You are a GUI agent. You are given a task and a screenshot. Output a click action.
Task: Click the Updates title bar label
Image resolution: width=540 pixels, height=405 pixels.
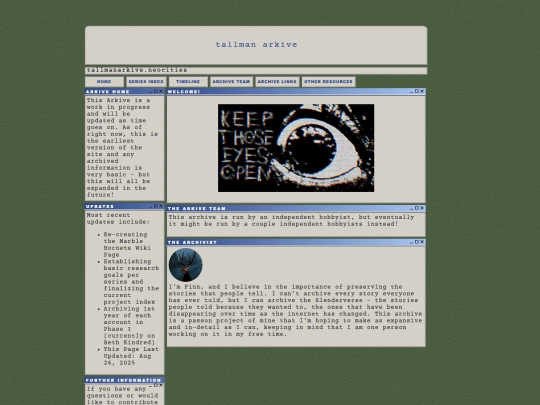[x=100, y=206]
